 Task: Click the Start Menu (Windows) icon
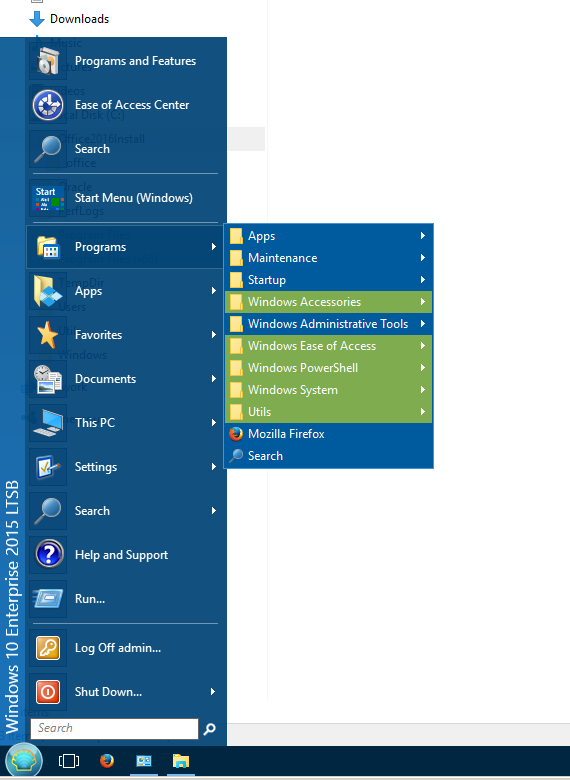click(x=48, y=198)
